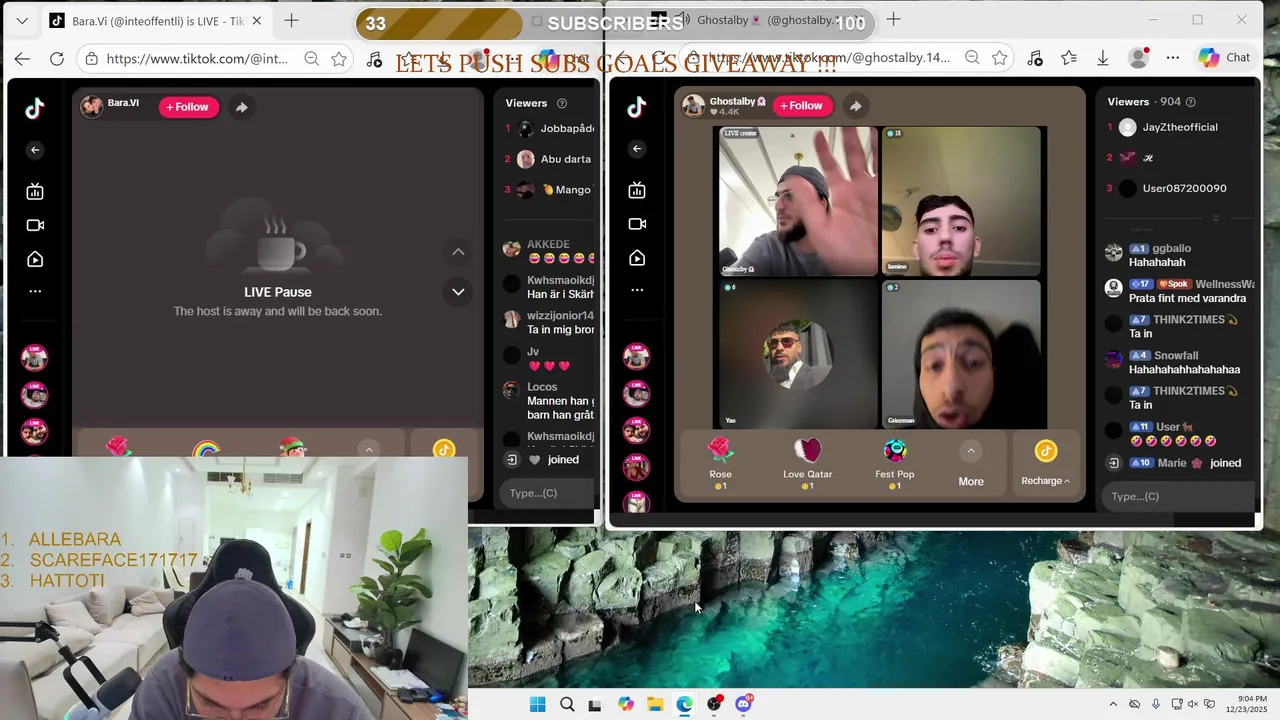Switch to next live with down chevron
This screenshot has width=1280, height=720.
coord(458,292)
